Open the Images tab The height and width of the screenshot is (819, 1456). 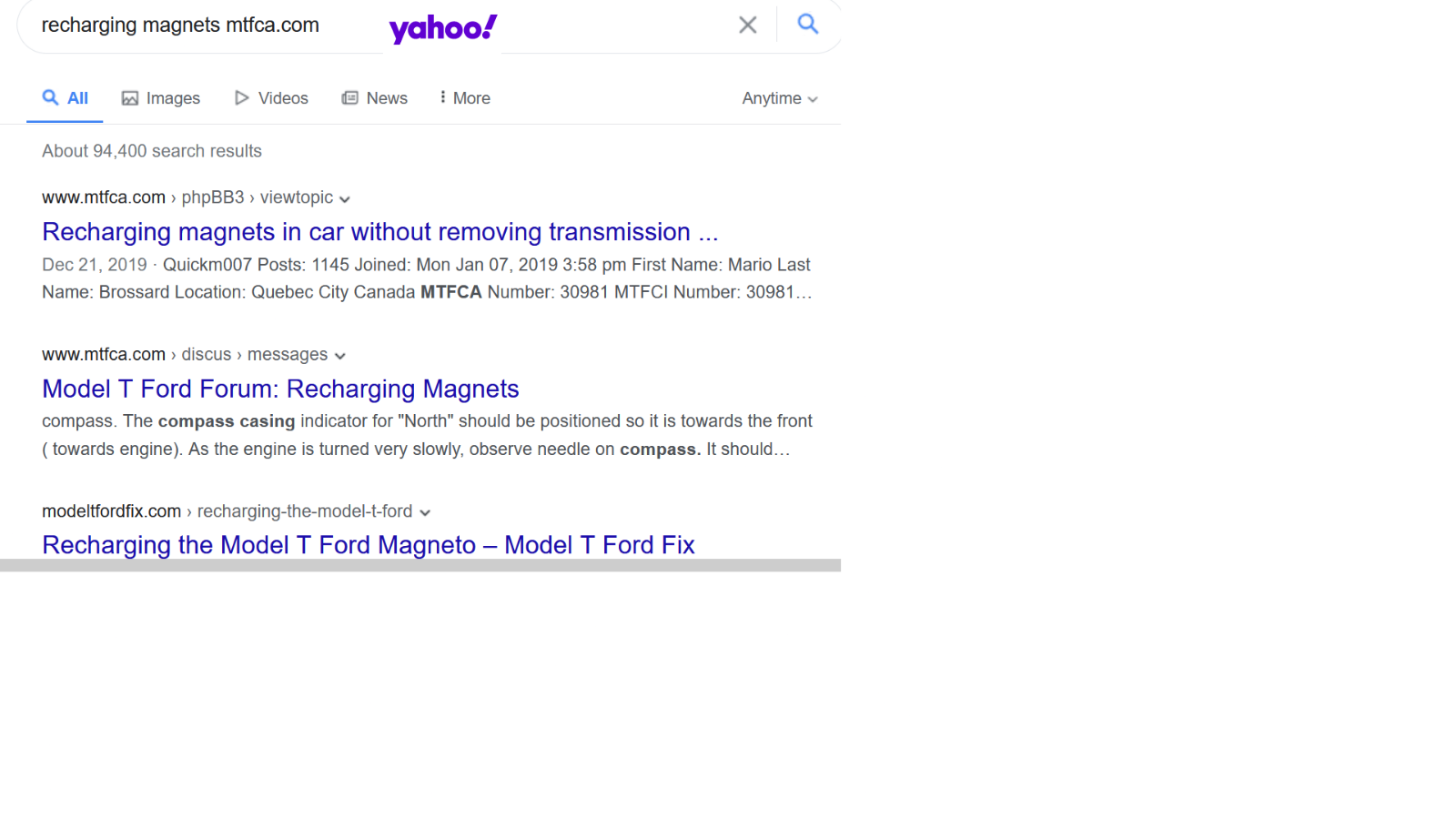161,98
